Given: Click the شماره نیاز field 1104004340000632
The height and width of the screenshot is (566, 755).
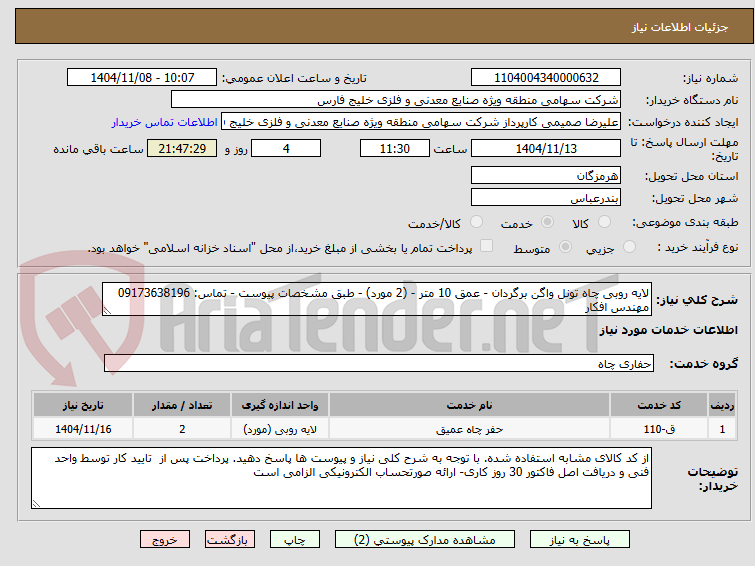Looking at the screenshot, I should coord(546,78).
